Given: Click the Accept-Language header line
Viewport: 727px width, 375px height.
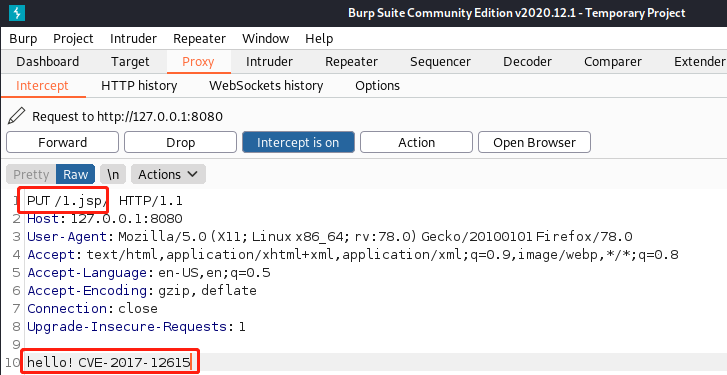Looking at the screenshot, I should tap(149, 273).
